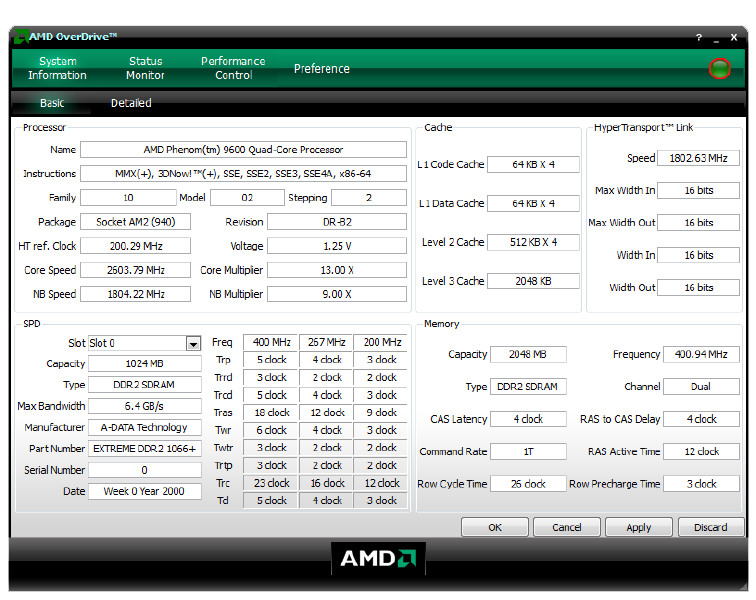Click the Command Rate value 1T

[x=528, y=452]
